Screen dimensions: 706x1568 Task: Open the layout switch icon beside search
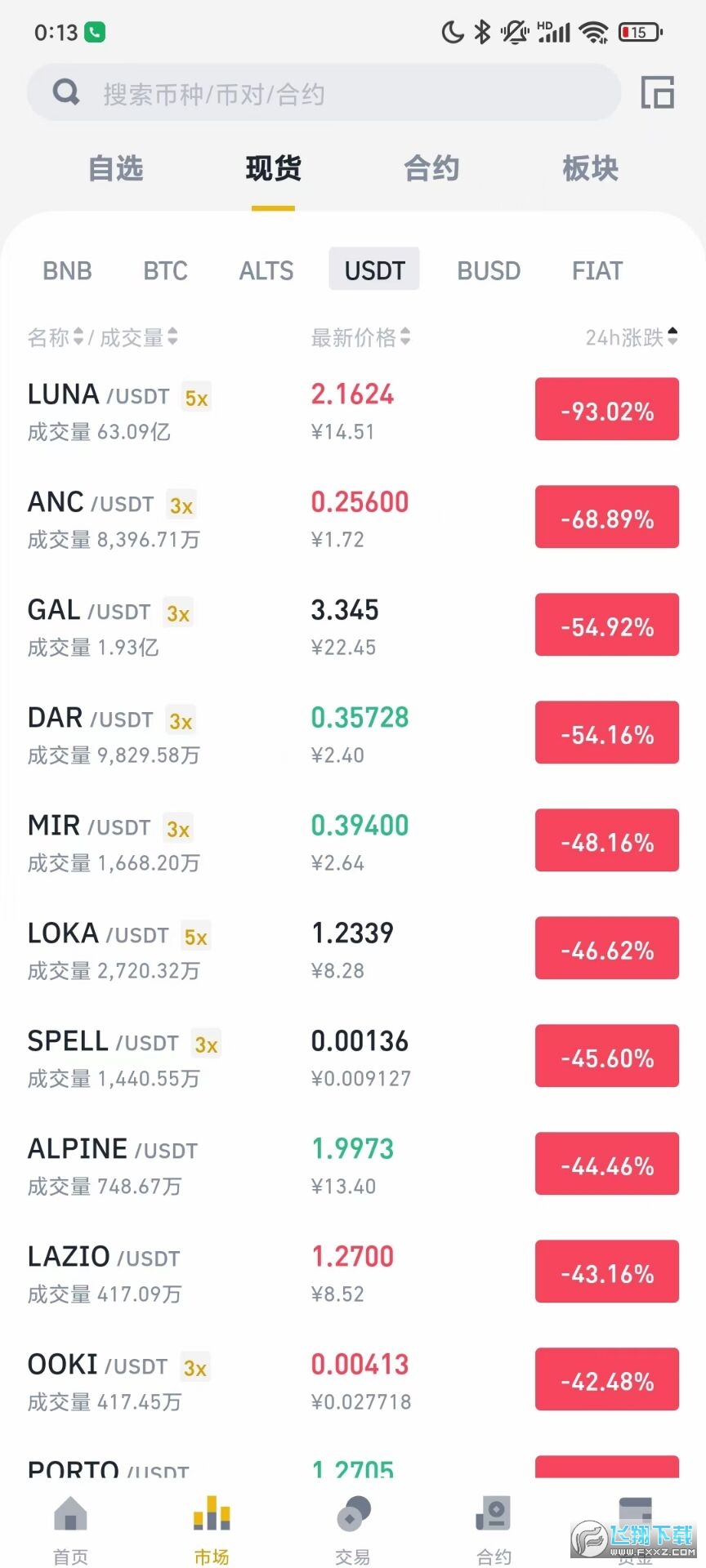pyautogui.click(x=657, y=92)
